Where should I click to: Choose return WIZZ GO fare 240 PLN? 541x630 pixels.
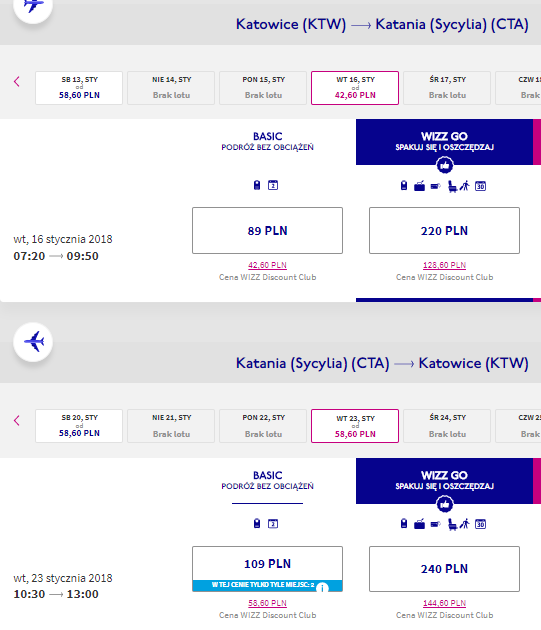(444, 569)
